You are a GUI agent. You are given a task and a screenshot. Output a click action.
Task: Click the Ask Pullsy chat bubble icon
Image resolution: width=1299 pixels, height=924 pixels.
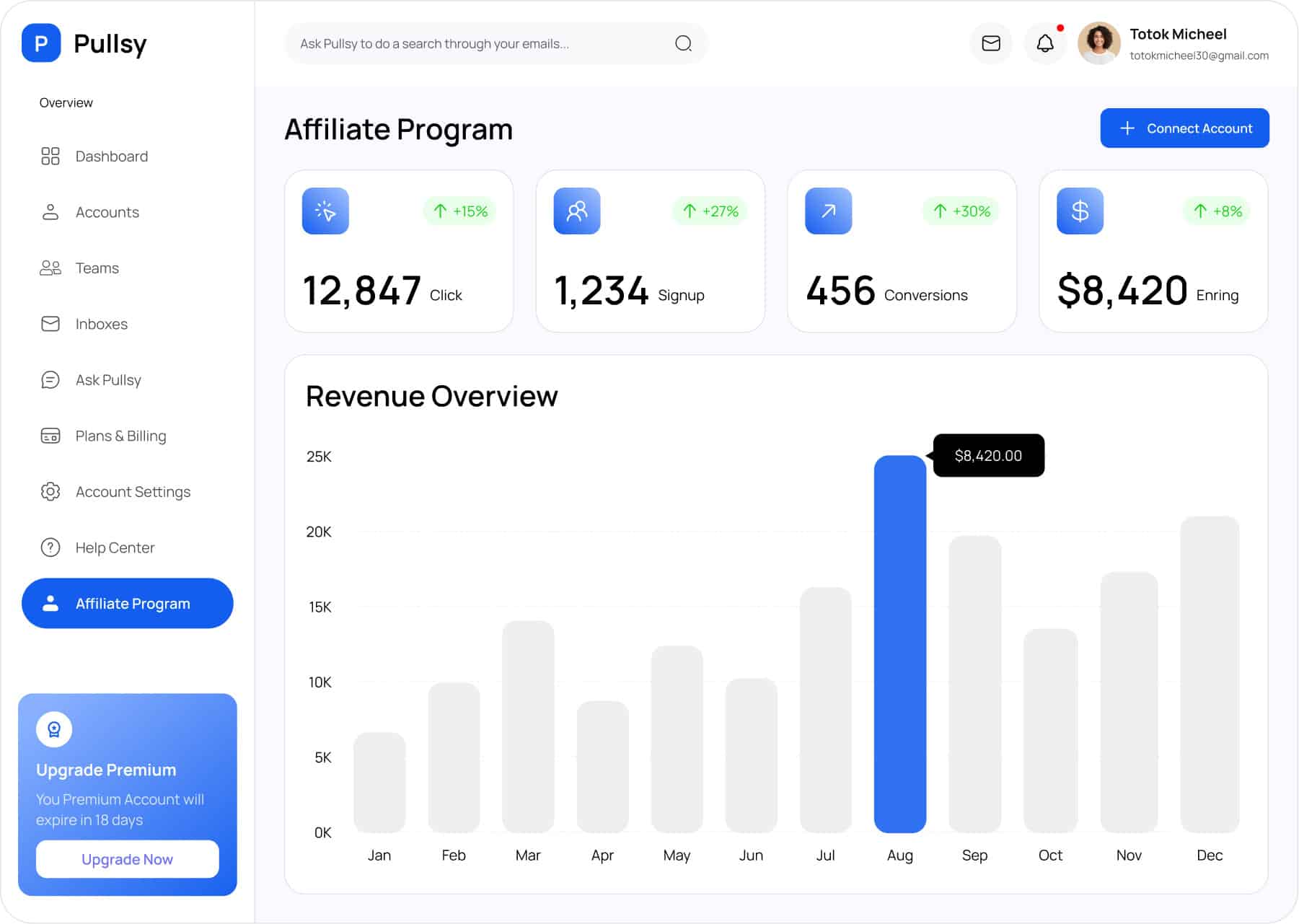[50, 380]
